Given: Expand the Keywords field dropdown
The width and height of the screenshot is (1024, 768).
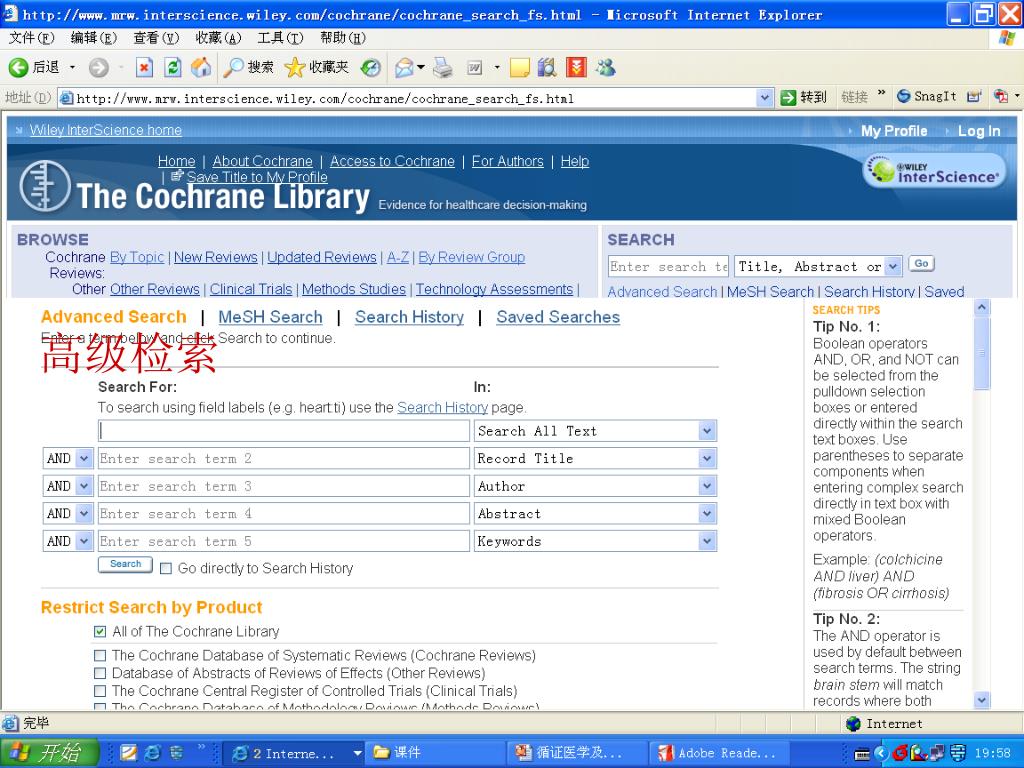Looking at the screenshot, I should [707, 541].
